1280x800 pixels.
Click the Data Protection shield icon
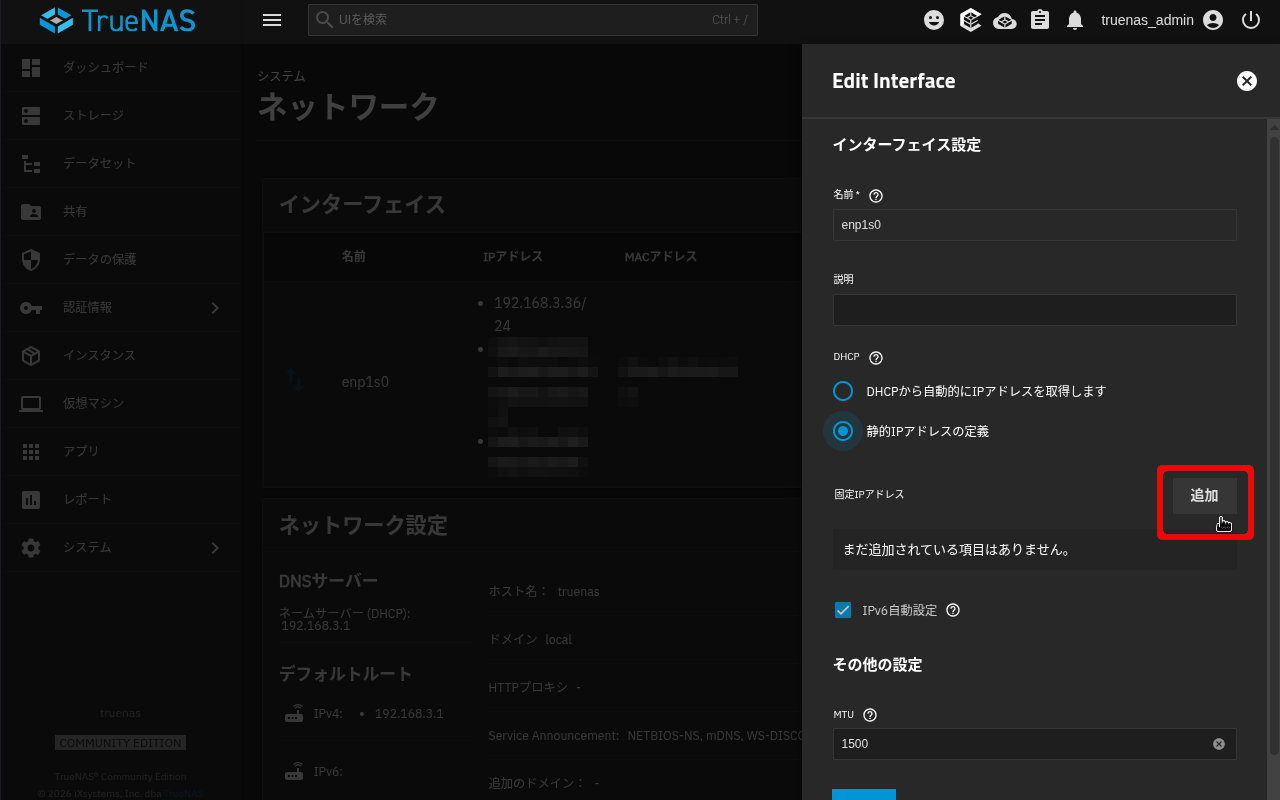tap(31, 259)
